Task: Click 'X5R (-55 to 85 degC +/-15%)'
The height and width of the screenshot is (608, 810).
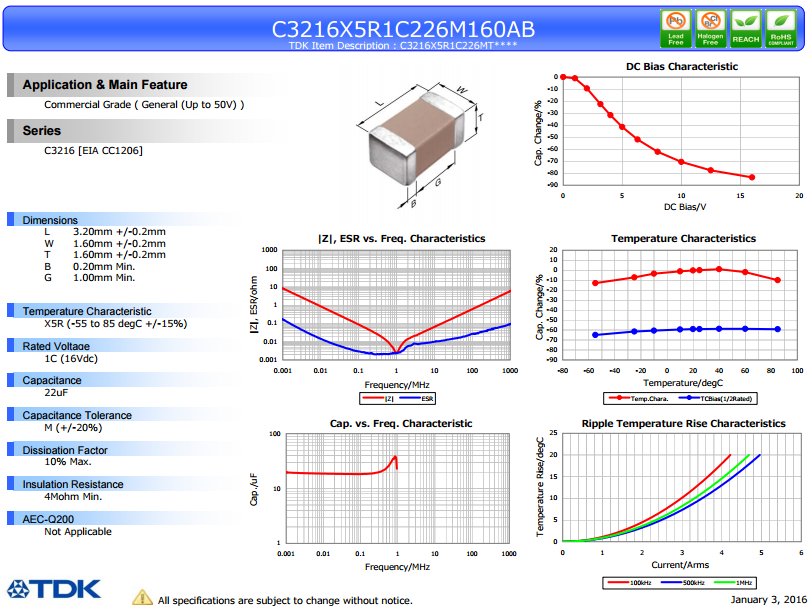Action: pyautogui.click(x=116, y=324)
